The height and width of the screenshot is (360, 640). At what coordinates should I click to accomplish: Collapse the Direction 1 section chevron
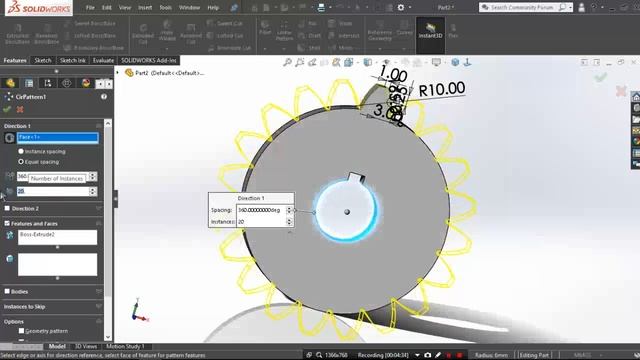point(99,126)
